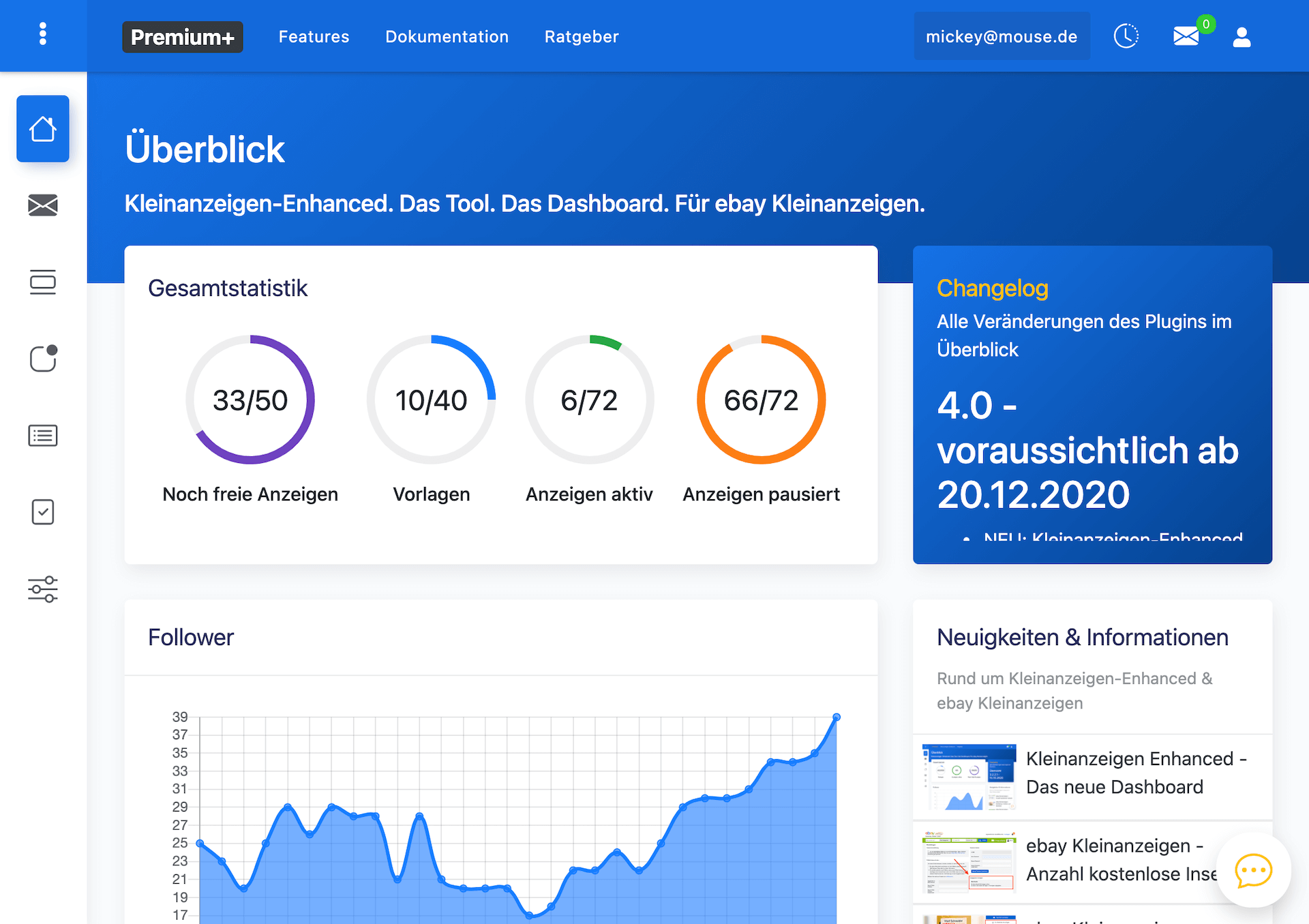Open the chat bubble in bottom right corner
The image size is (1309, 924).
click(x=1254, y=871)
